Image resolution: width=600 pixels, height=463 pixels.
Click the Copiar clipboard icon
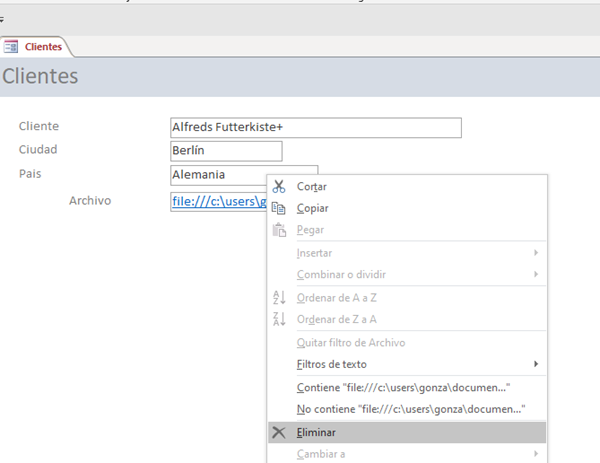click(279, 208)
